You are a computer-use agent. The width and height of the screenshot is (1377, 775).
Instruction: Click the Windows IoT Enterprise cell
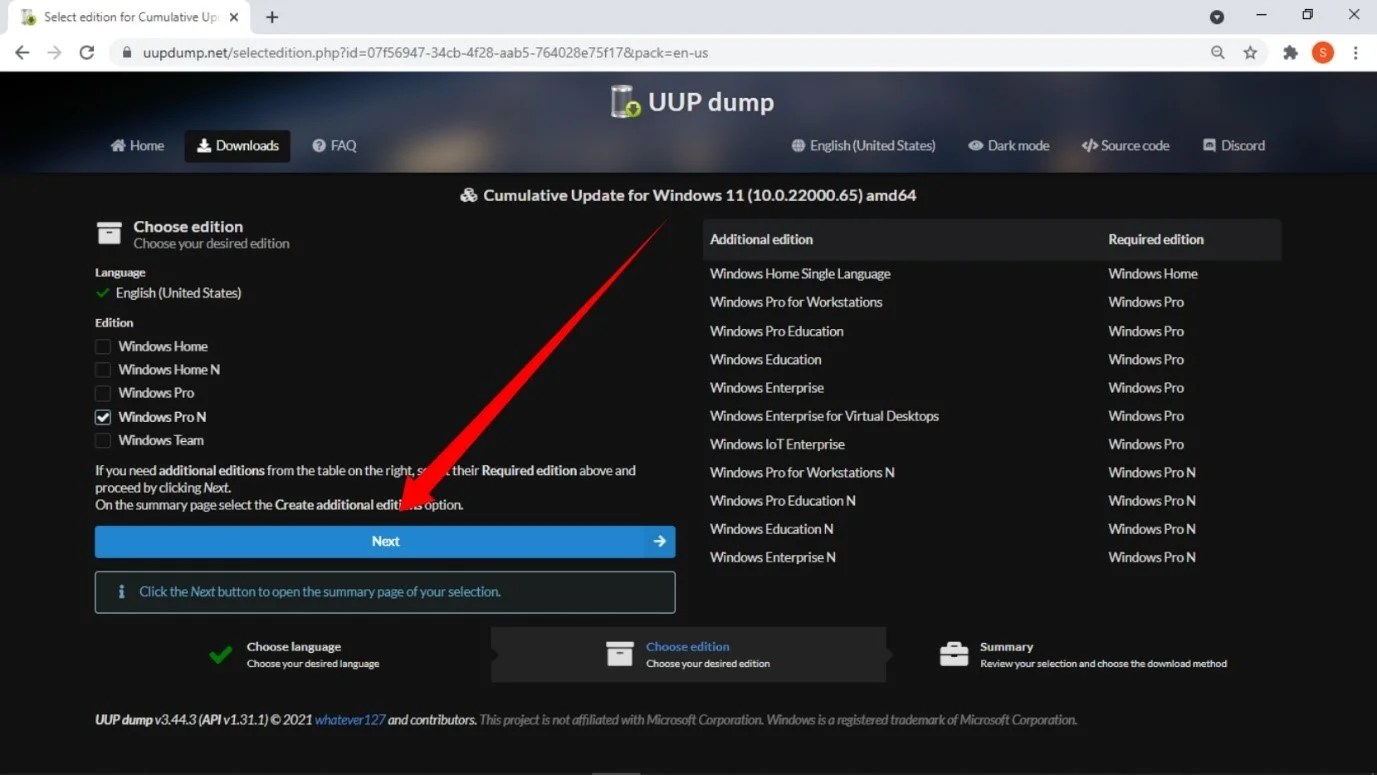777,444
